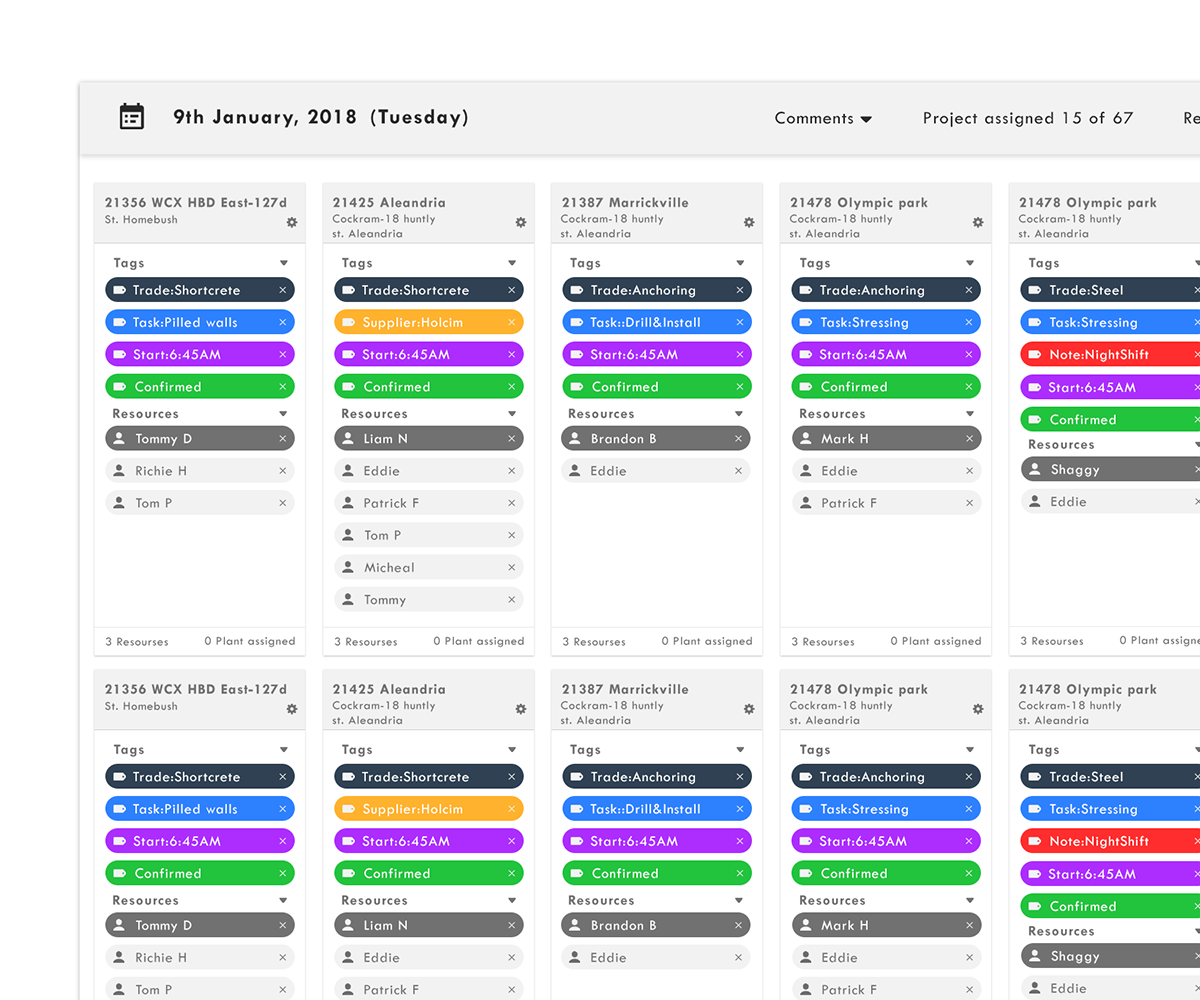Remove Liam N from upper 21425 Aleandria card
The width and height of the screenshot is (1200, 1000).
click(x=512, y=439)
